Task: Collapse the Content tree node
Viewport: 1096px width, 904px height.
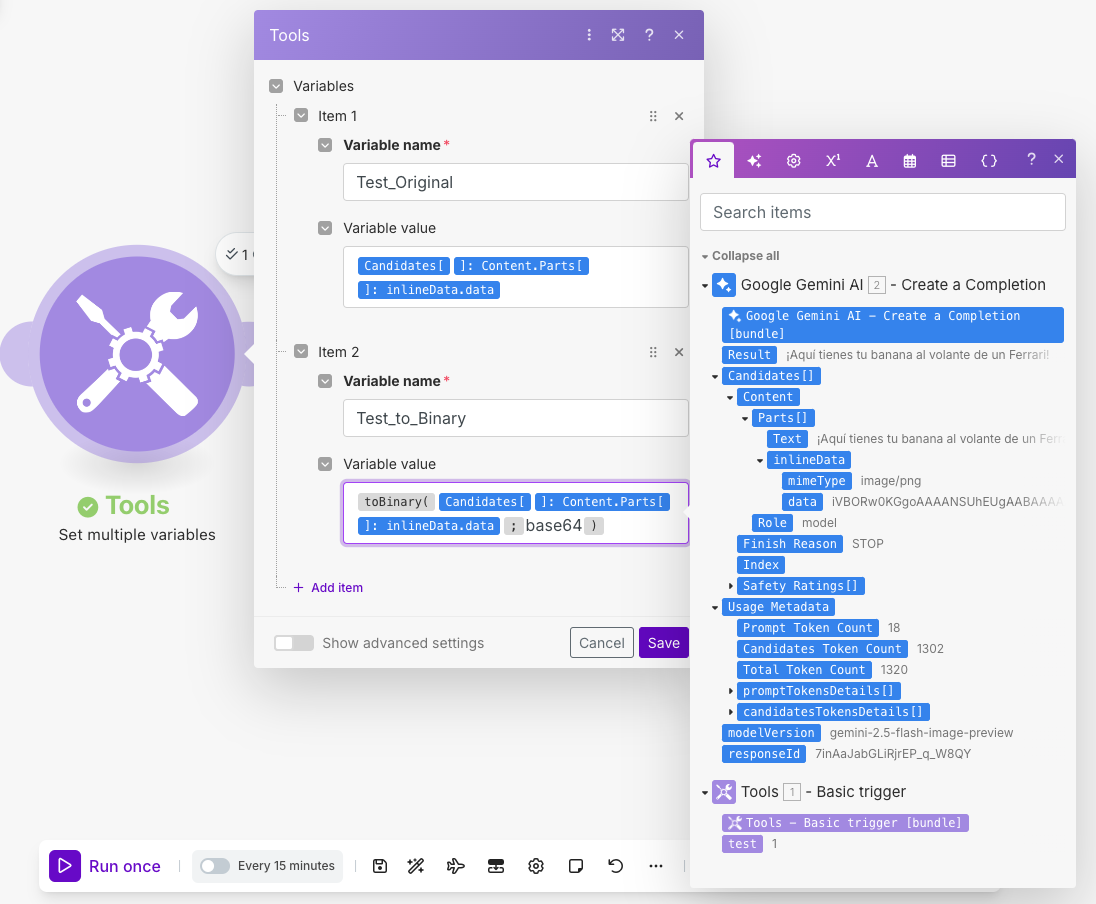Action: click(730, 398)
